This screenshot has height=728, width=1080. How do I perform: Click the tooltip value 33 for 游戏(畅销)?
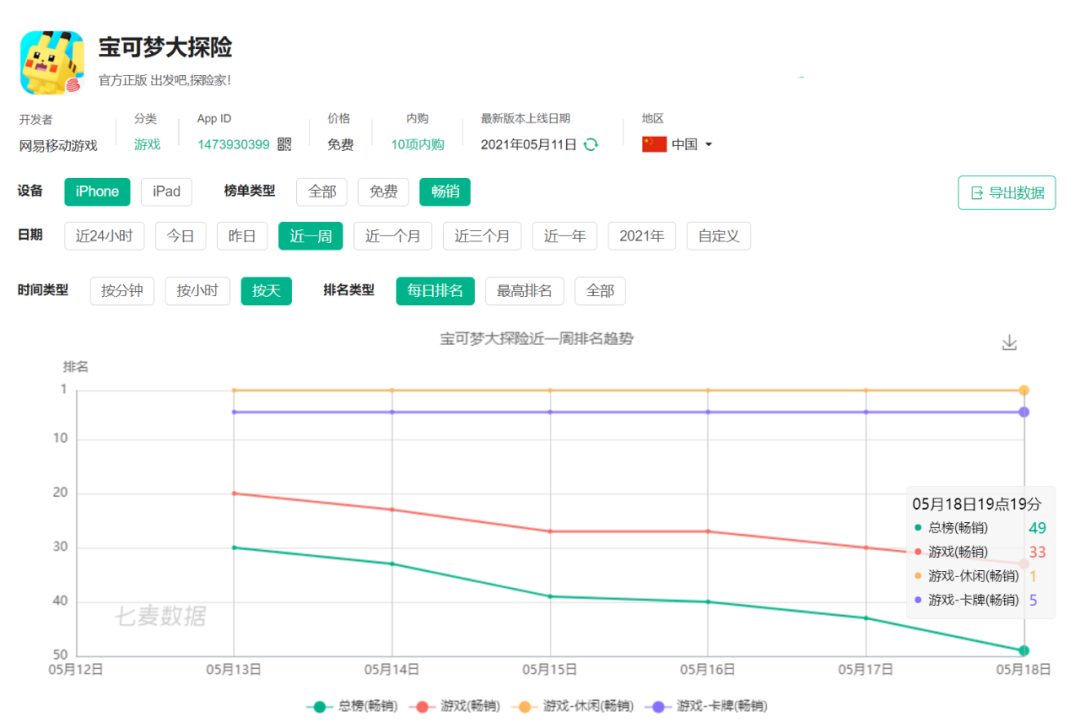(x=1037, y=552)
